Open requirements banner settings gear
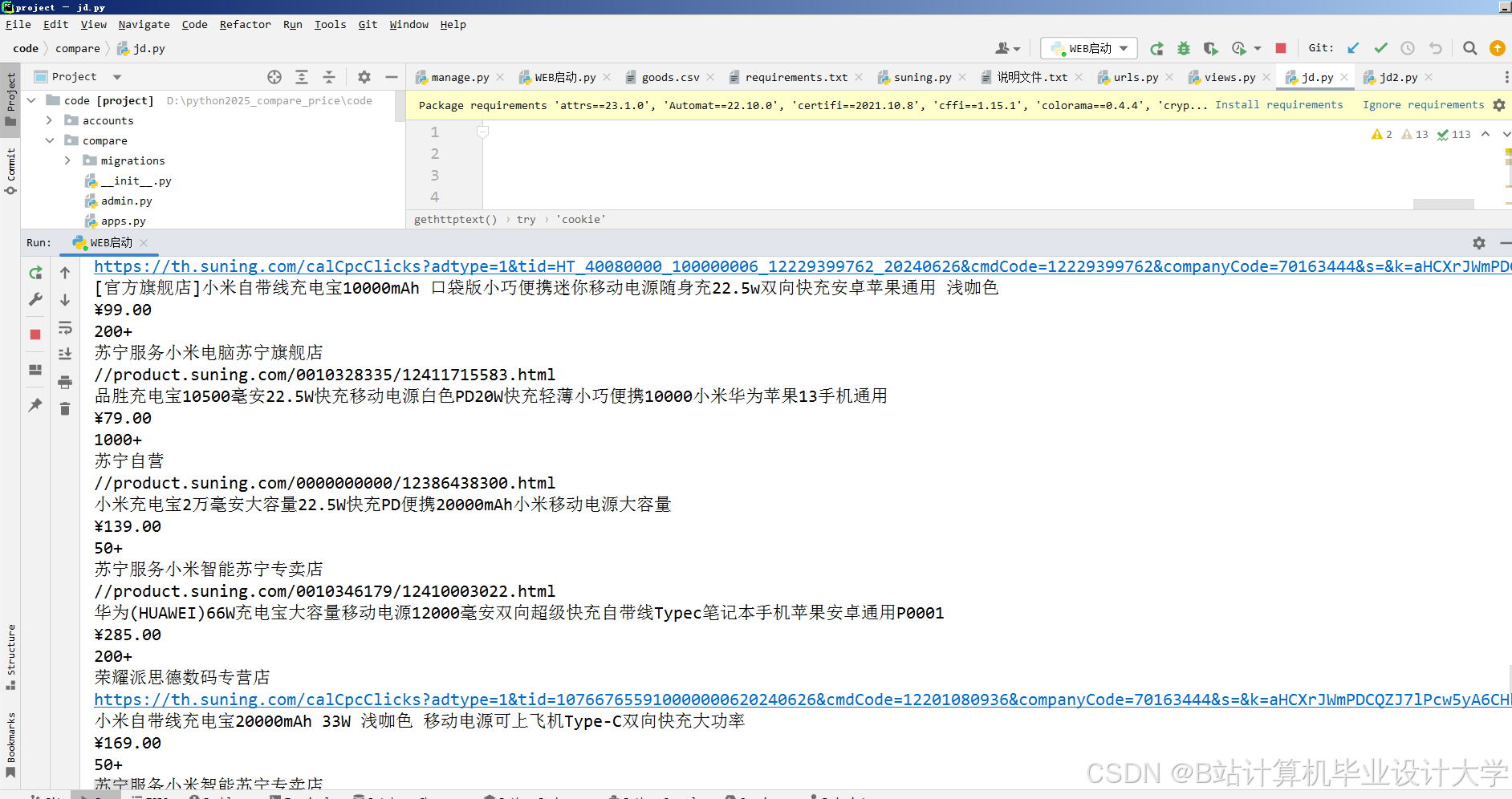 point(1499,105)
